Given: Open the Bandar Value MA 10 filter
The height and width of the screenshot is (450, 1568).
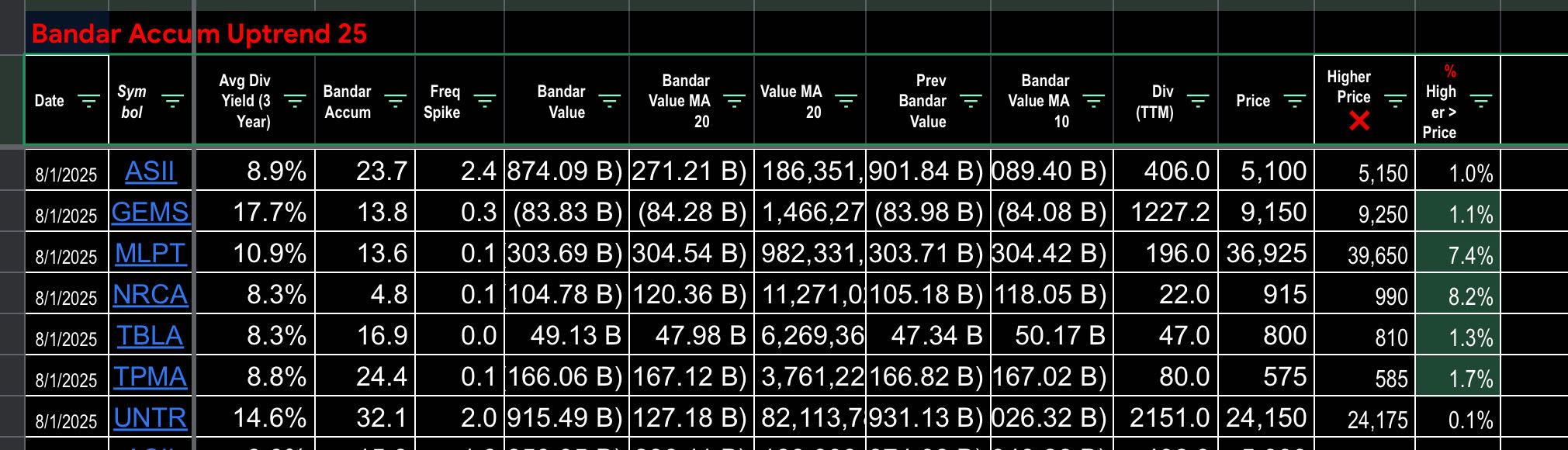Looking at the screenshot, I should pyautogui.click(x=1093, y=101).
